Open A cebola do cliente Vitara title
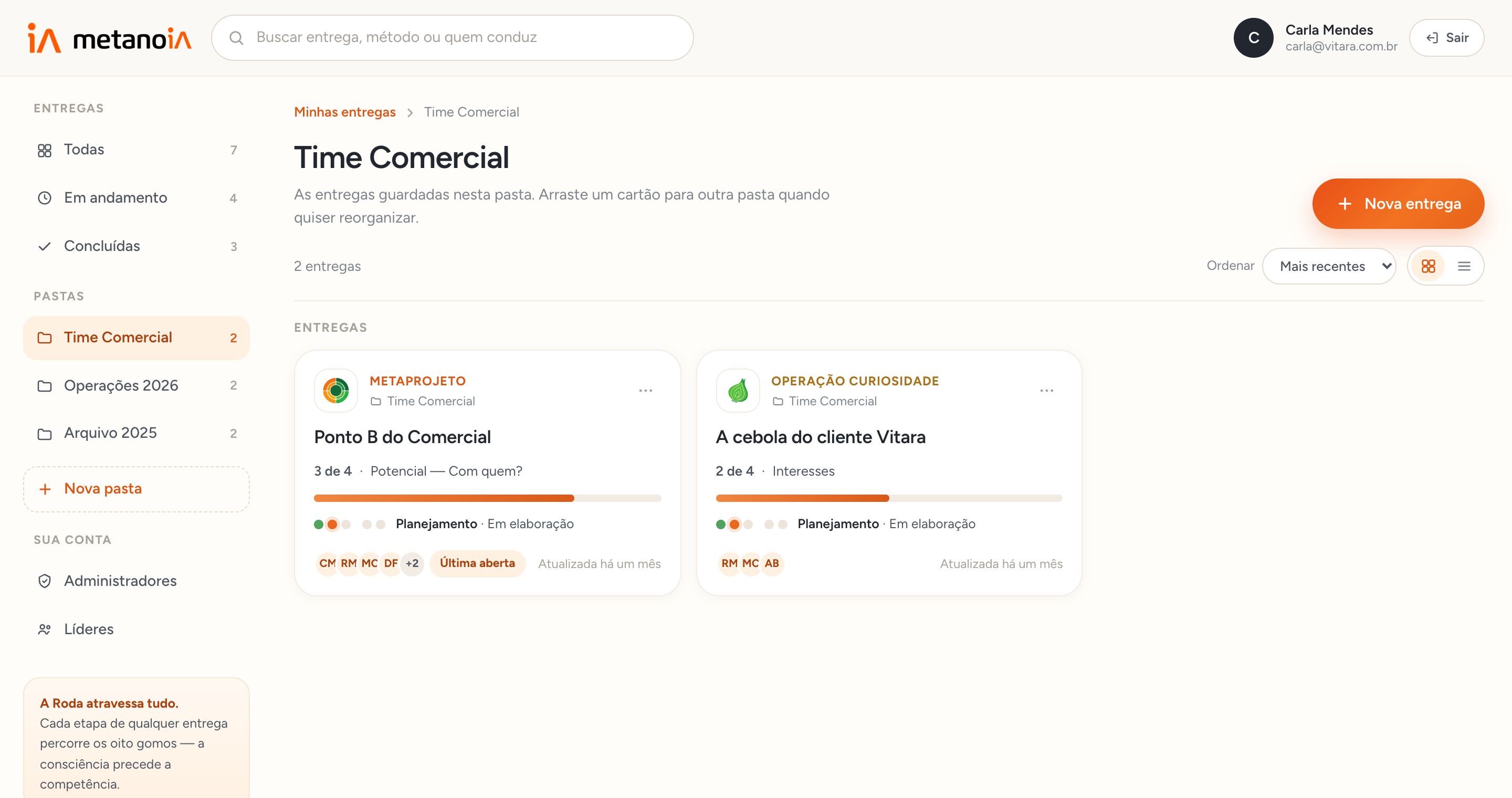The image size is (1512, 798). tap(821, 437)
